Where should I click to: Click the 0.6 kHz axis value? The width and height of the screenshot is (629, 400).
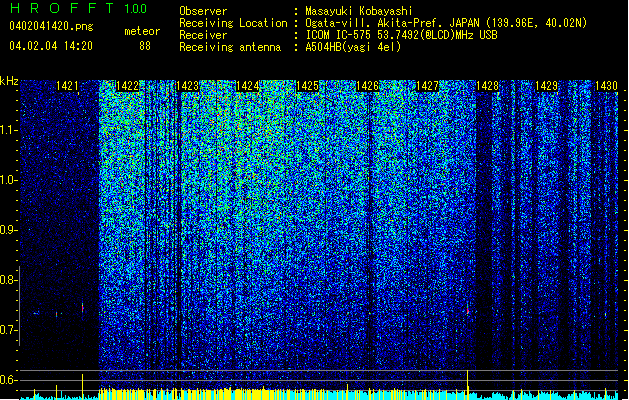pyautogui.click(x=8, y=380)
